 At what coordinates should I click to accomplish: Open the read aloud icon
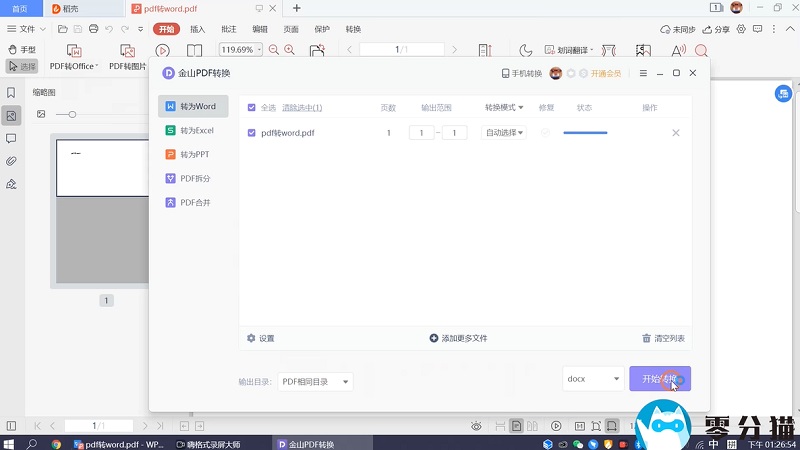tap(678, 50)
